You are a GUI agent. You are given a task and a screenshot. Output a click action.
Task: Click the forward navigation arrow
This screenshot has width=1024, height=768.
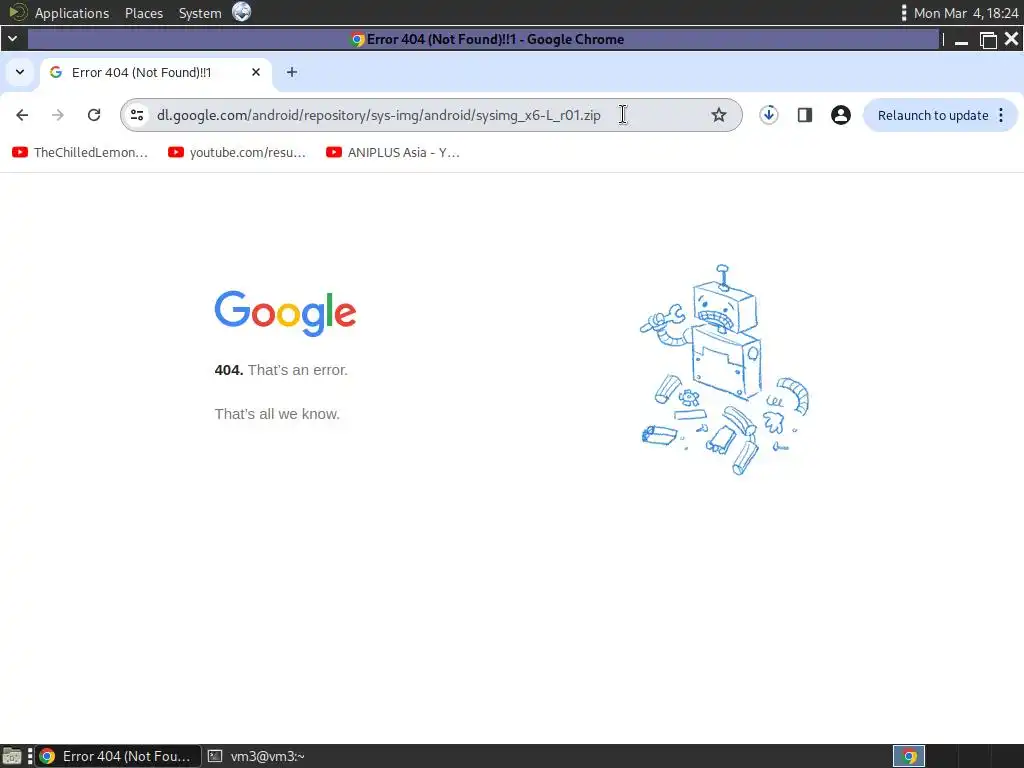coord(58,115)
